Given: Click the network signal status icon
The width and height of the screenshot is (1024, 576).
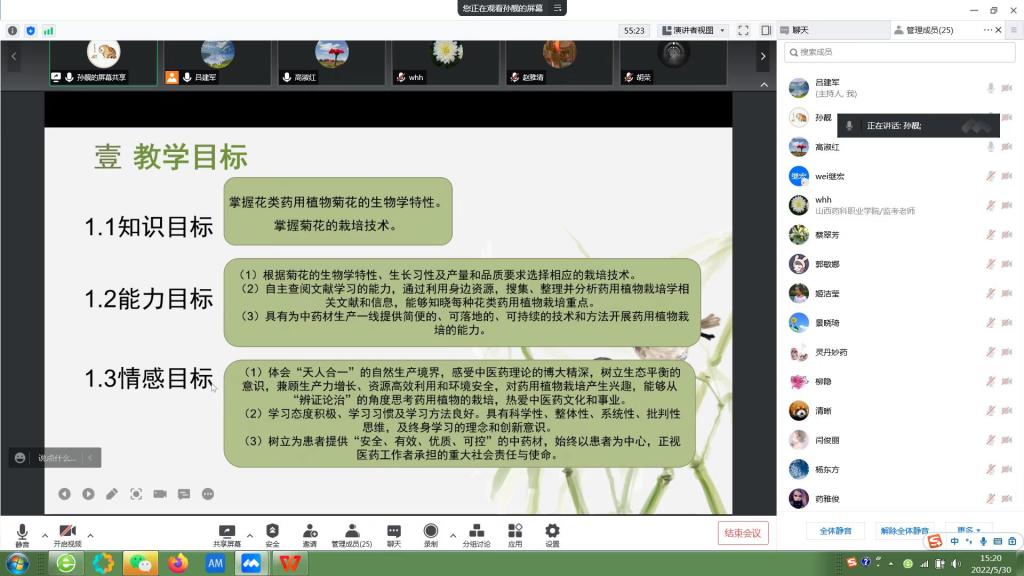Looking at the screenshot, I should (48, 31).
